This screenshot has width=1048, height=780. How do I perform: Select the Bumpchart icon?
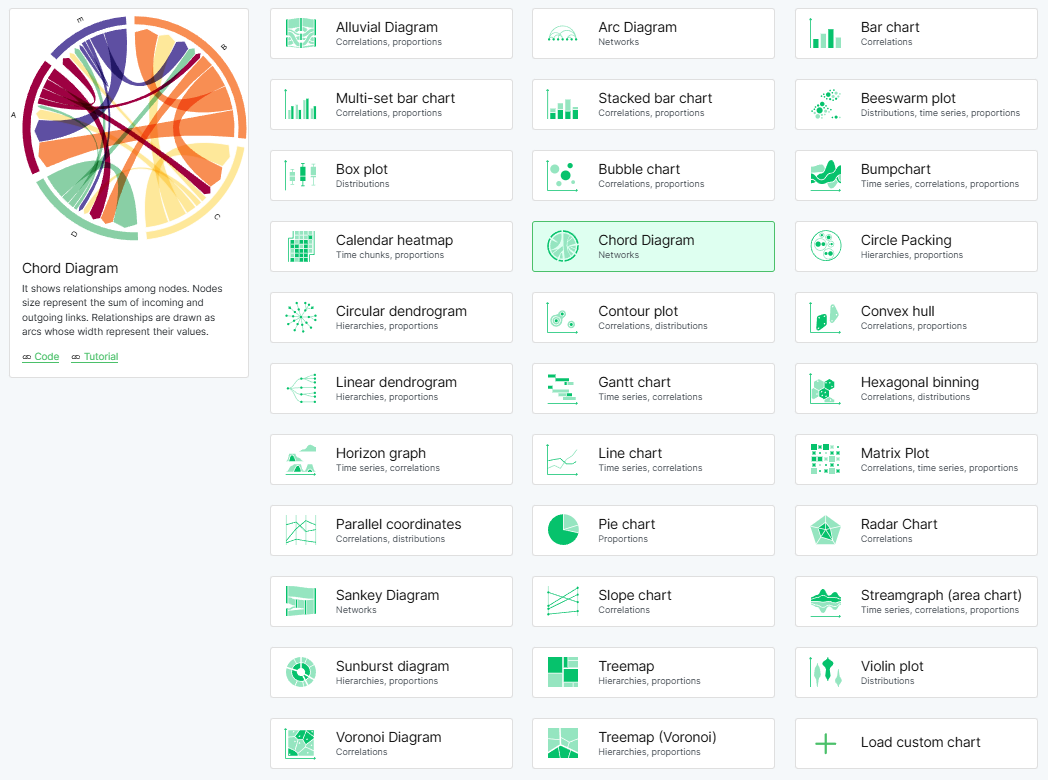[x=825, y=175]
